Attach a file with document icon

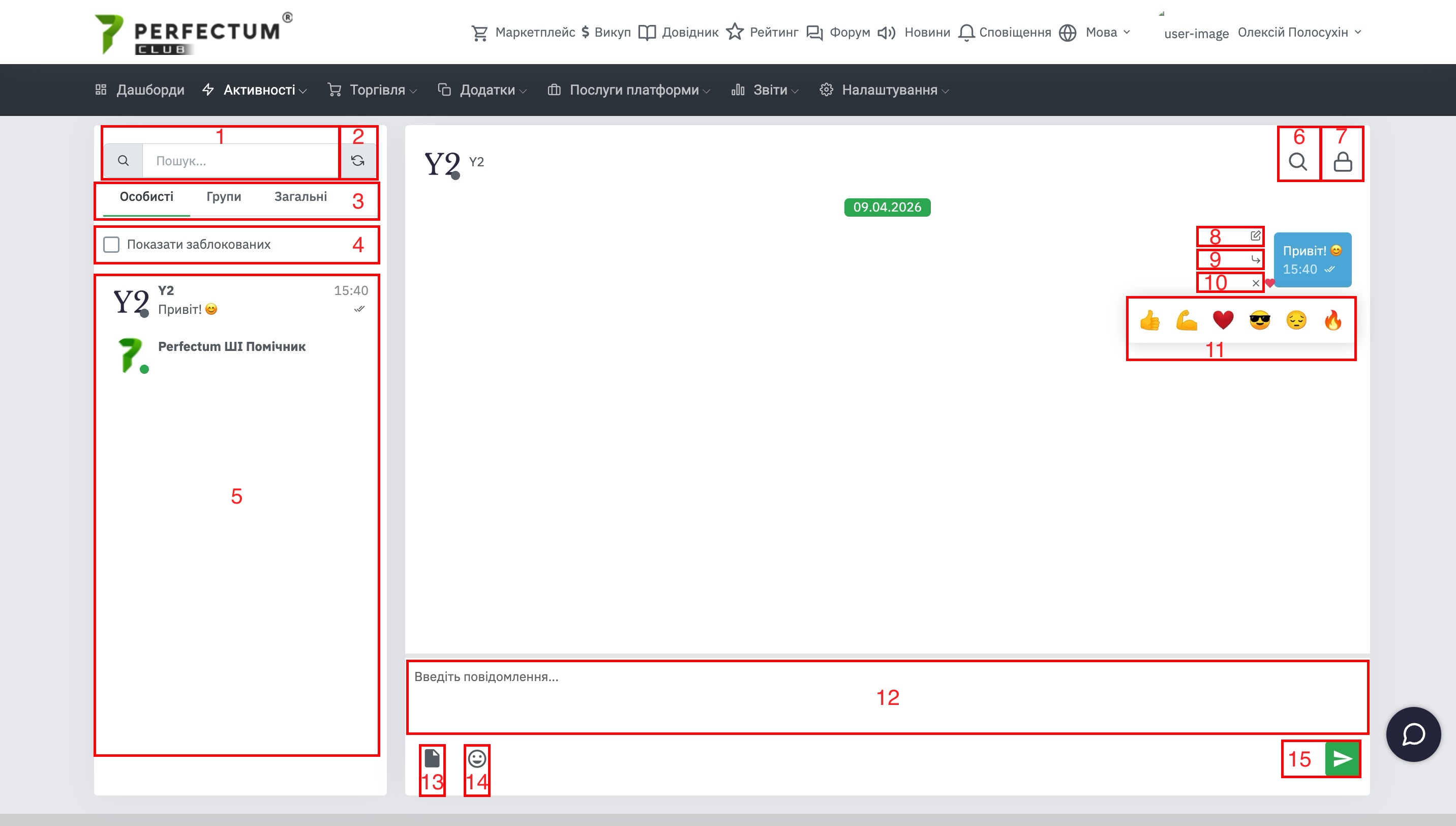click(x=432, y=758)
